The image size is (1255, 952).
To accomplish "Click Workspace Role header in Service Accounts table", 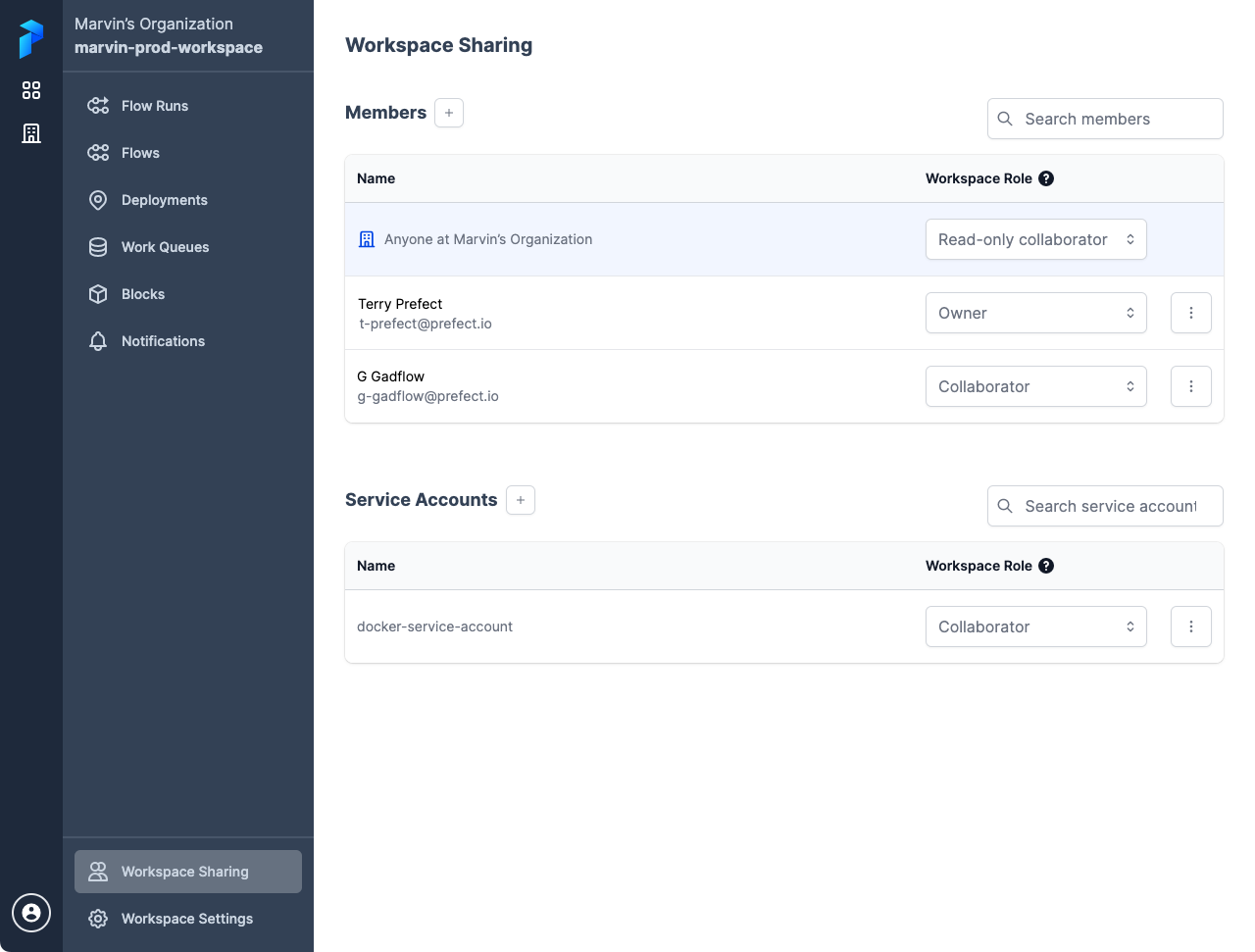I will coord(979,566).
